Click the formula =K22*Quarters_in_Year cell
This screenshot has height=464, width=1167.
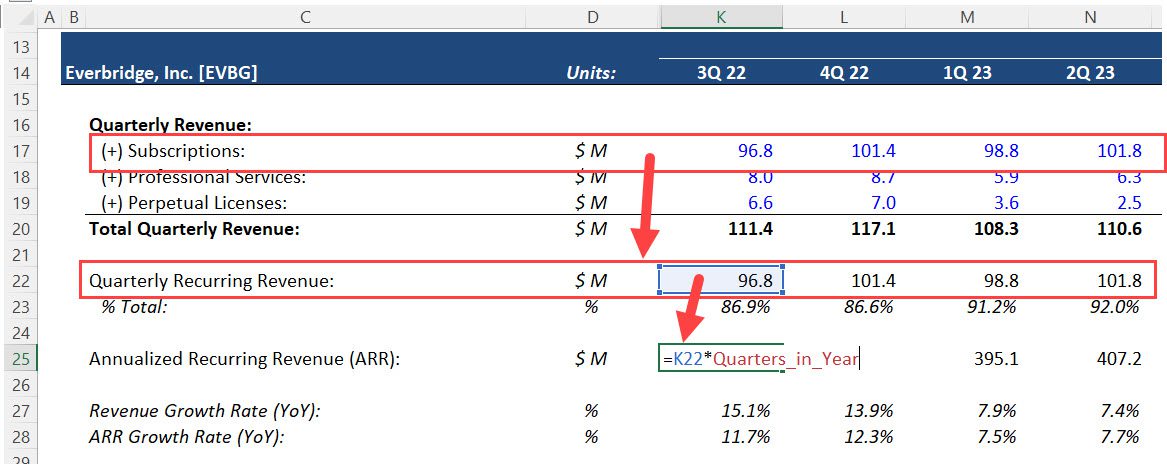760,359
